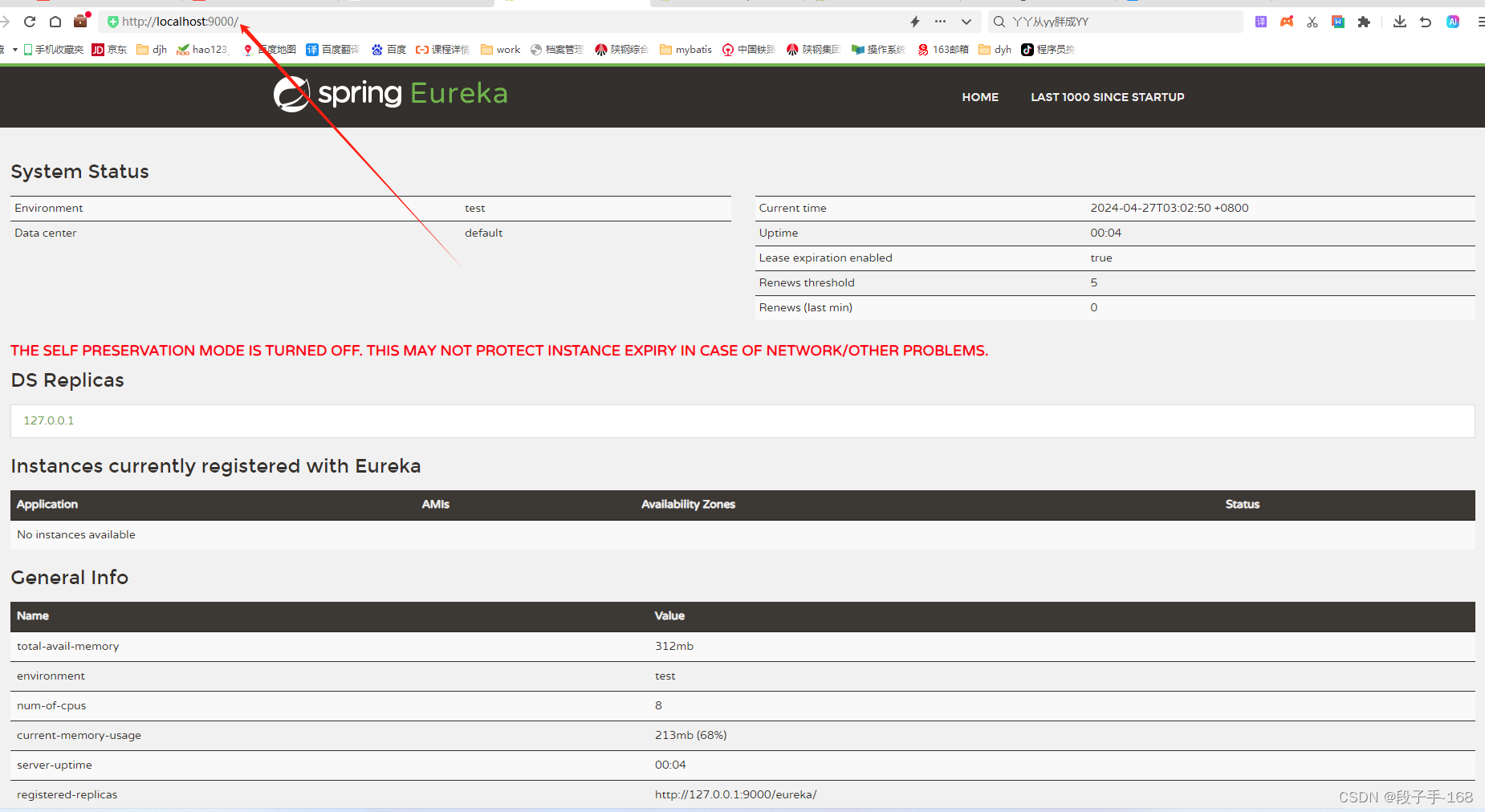Open the 手机收藏夹 bookmark
Viewport: 1485px width, 812px height.
click(54, 50)
